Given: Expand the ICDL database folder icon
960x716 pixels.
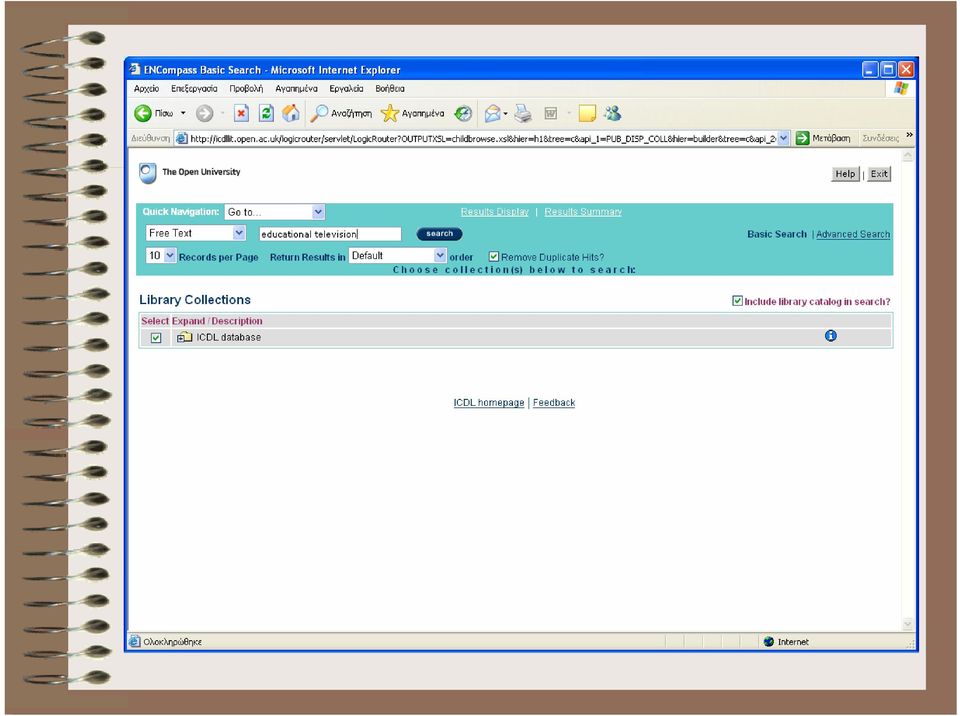Looking at the screenshot, I should [x=184, y=337].
